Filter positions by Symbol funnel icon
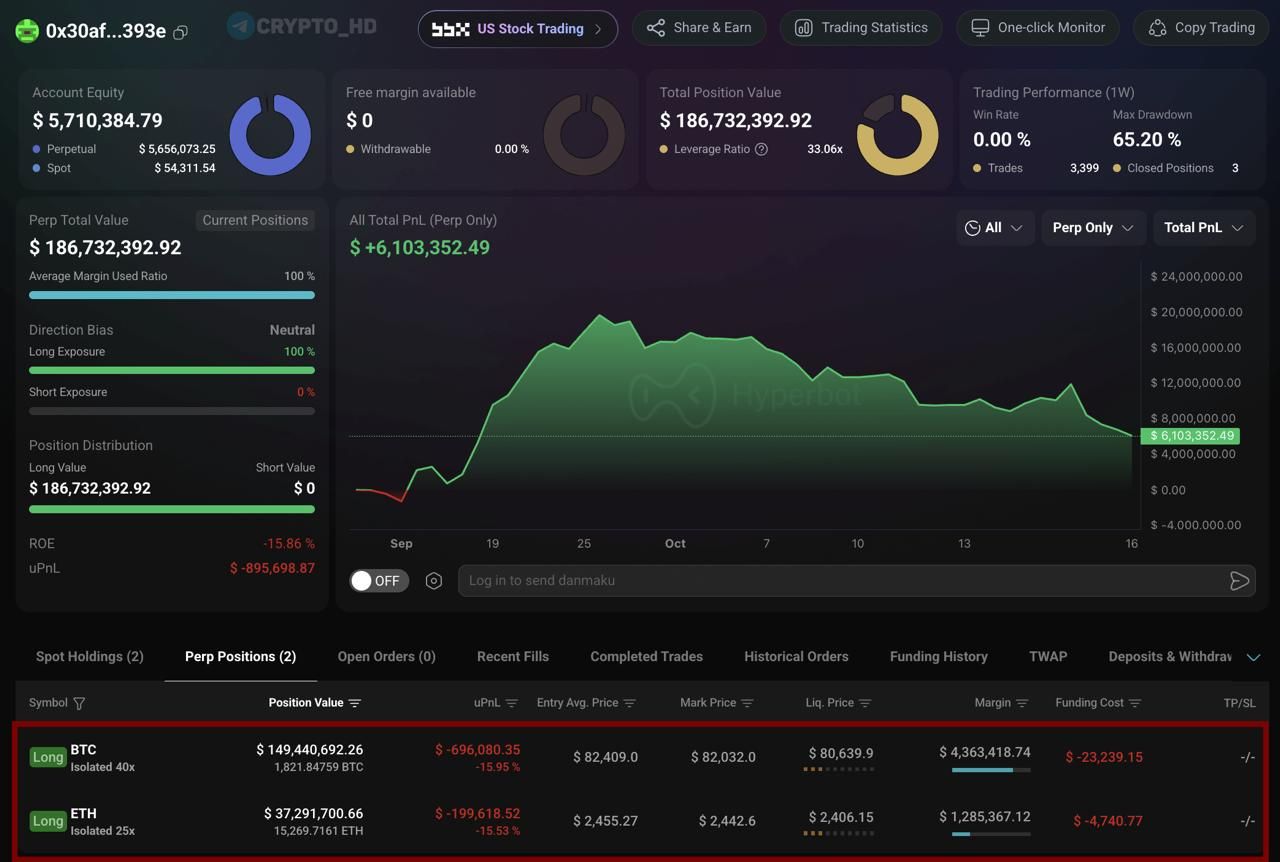Viewport: 1280px width, 862px height. click(79, 703)
